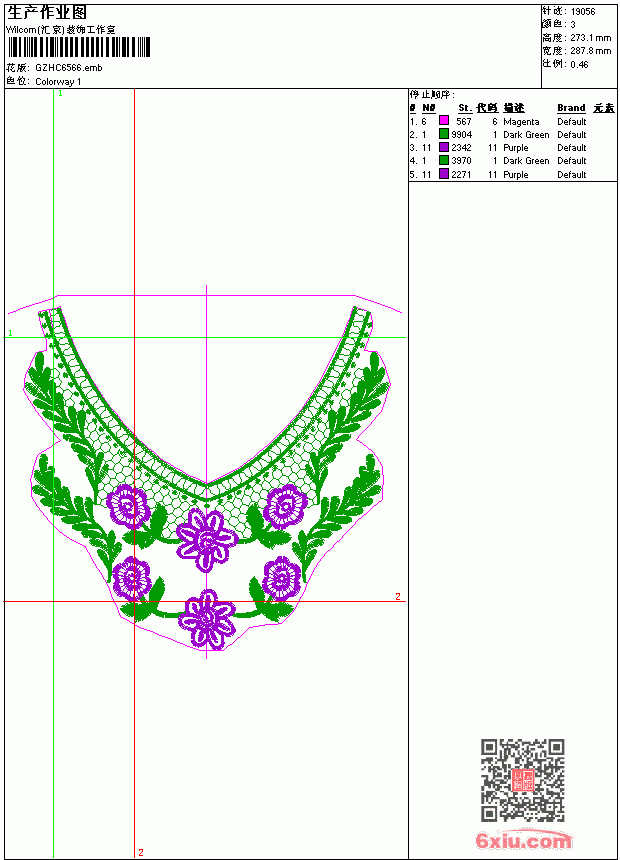Click the 停止顺序 heading
620x860 pixels.
coord(432,95)
